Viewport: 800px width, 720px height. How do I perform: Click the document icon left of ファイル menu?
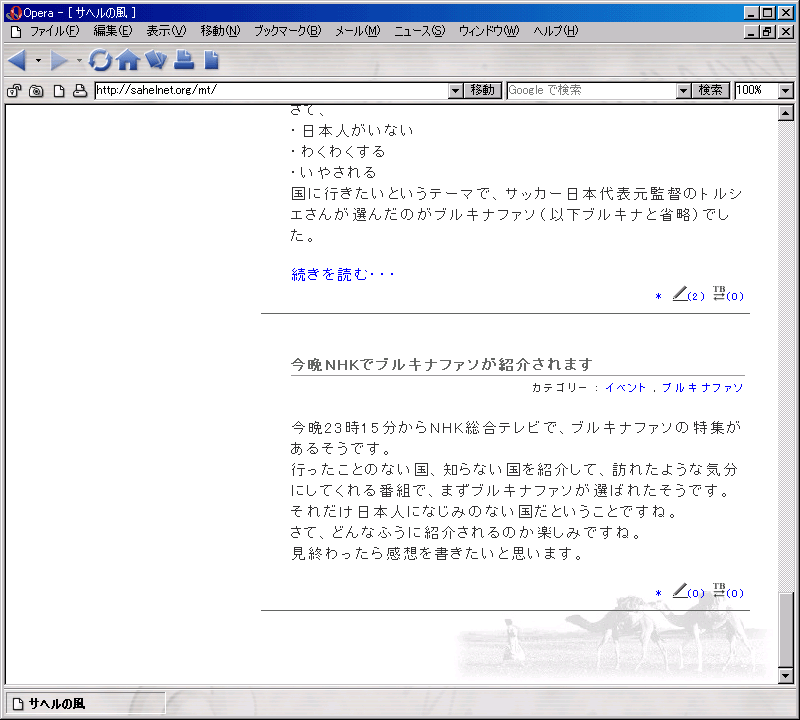click(16, 32)
